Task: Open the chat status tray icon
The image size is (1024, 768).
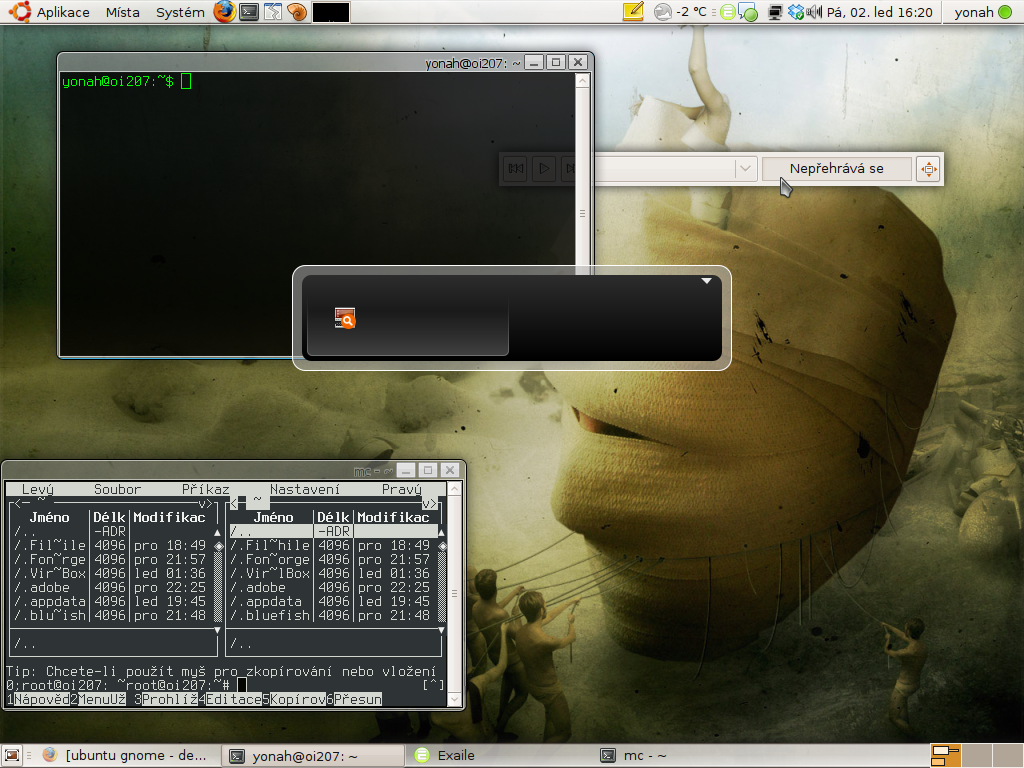Action: (748, 12)
